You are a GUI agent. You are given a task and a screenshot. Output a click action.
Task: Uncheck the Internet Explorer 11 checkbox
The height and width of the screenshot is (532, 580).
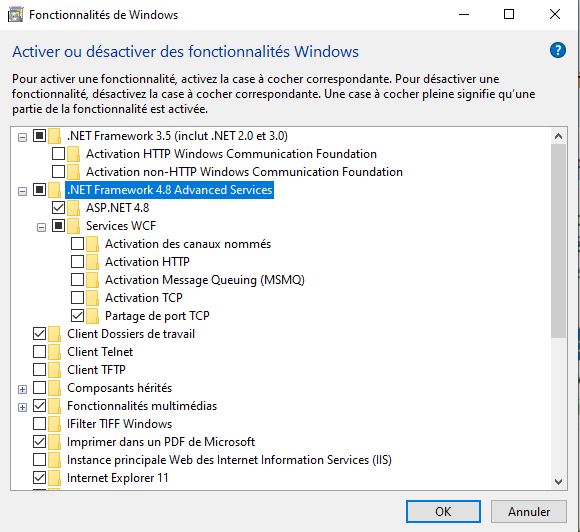(40, 478)
